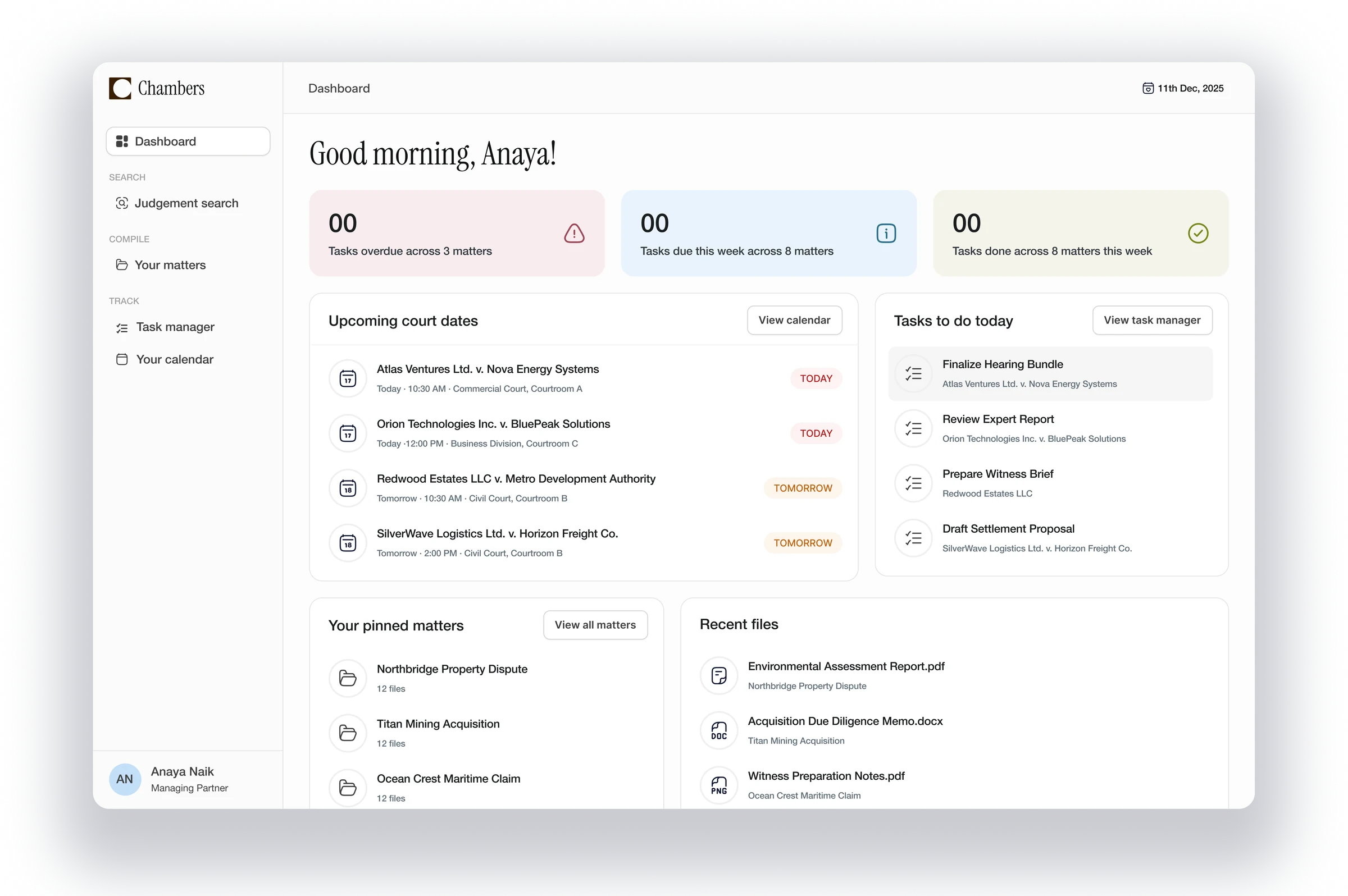
Task: Click folder icon for Ocean Crest Maritime Claim
Action: (348, 788)
